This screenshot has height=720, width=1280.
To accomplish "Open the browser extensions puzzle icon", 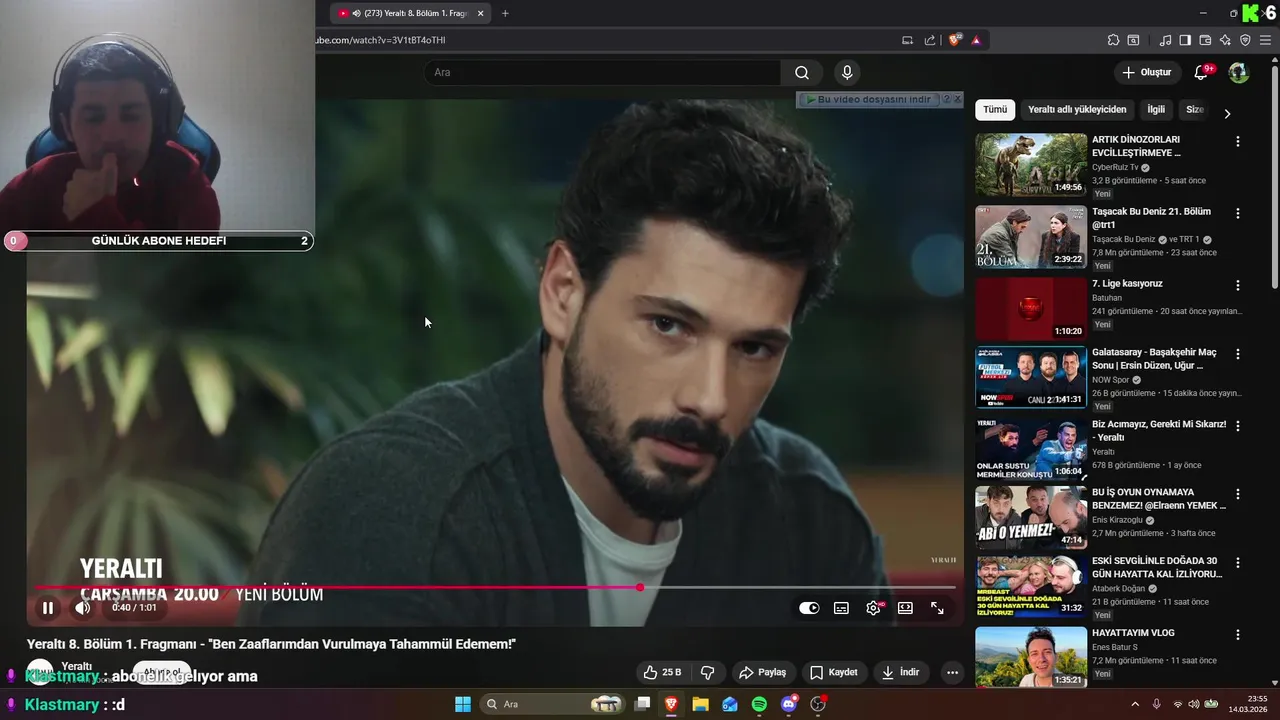I will click(x=1113, y=40).
